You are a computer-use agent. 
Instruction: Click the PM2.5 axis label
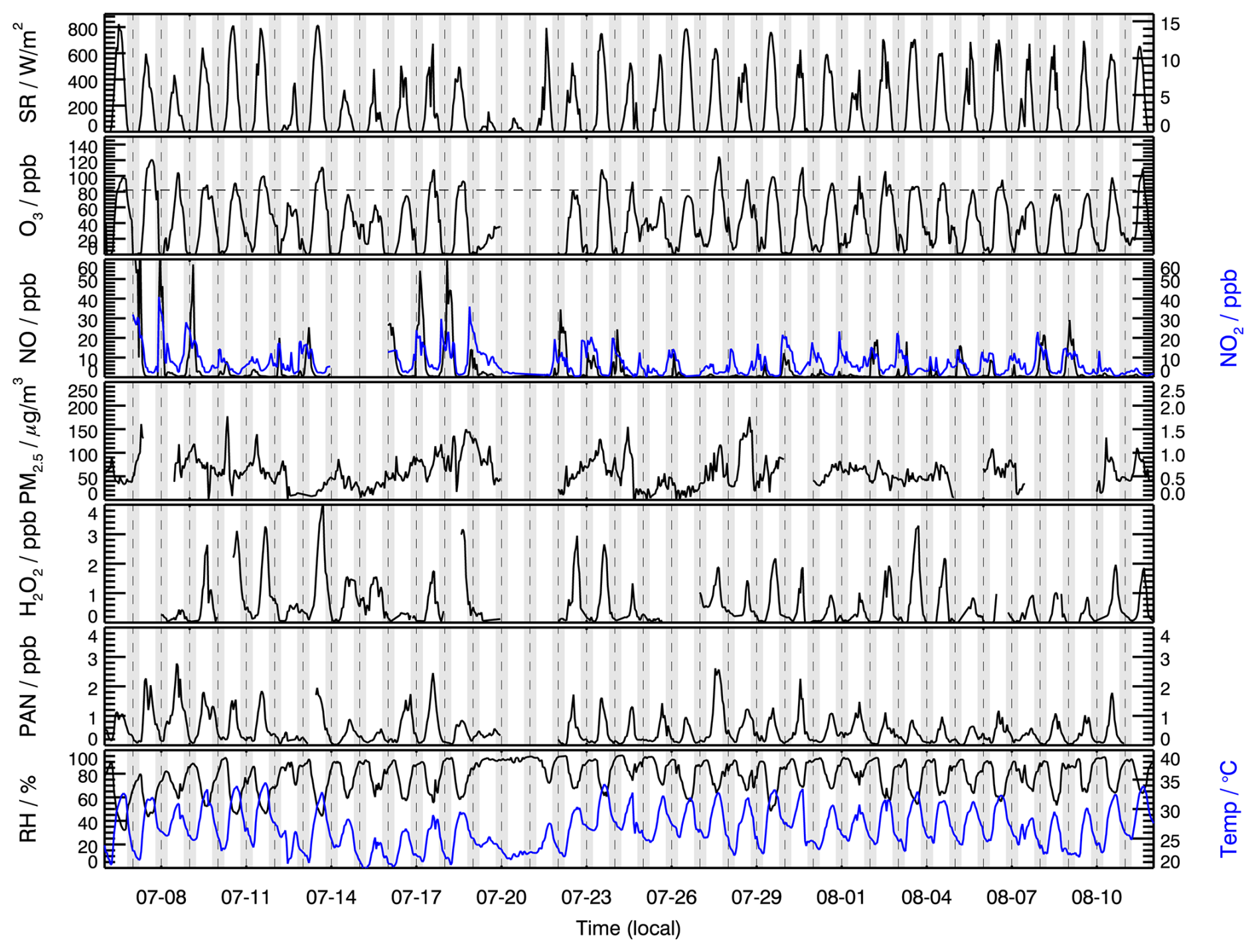(x=29, y=441)
